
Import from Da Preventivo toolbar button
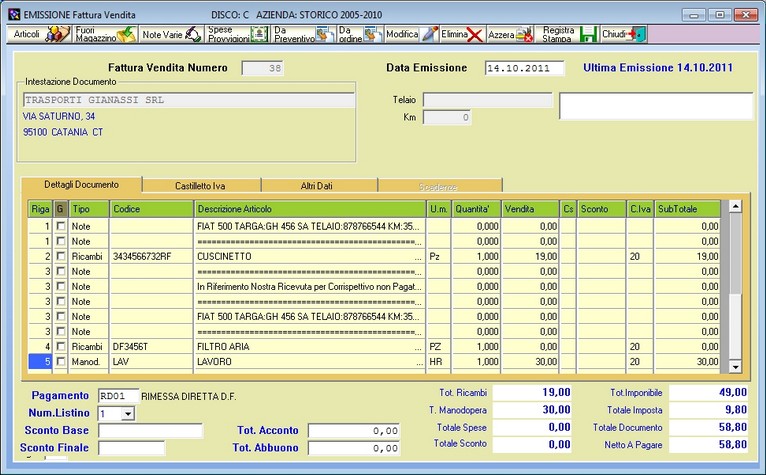304,34
